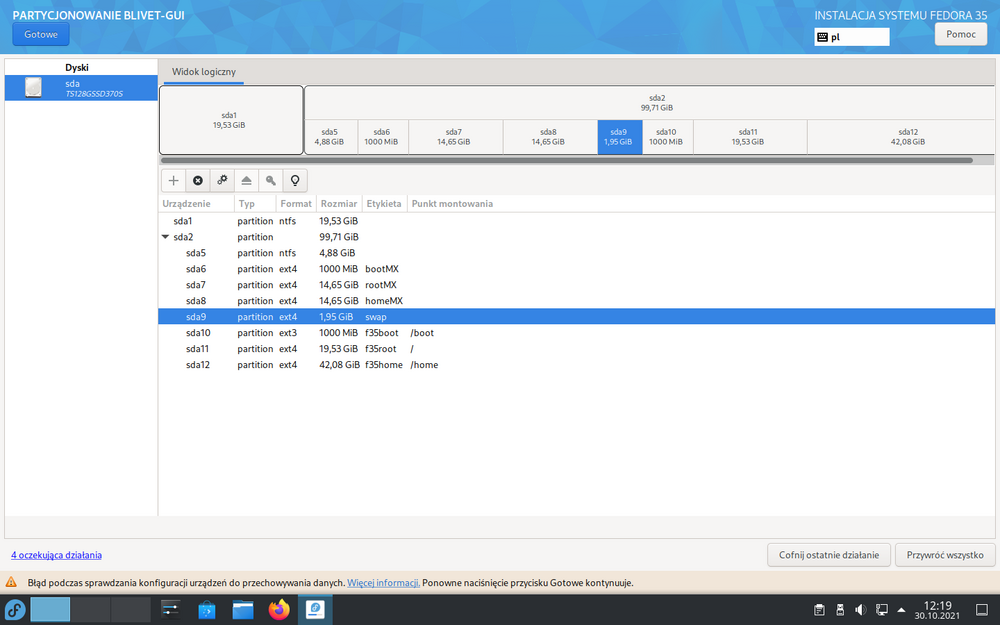
Task: Open Firefox from the taskbar
Action: tap(279, 610)
